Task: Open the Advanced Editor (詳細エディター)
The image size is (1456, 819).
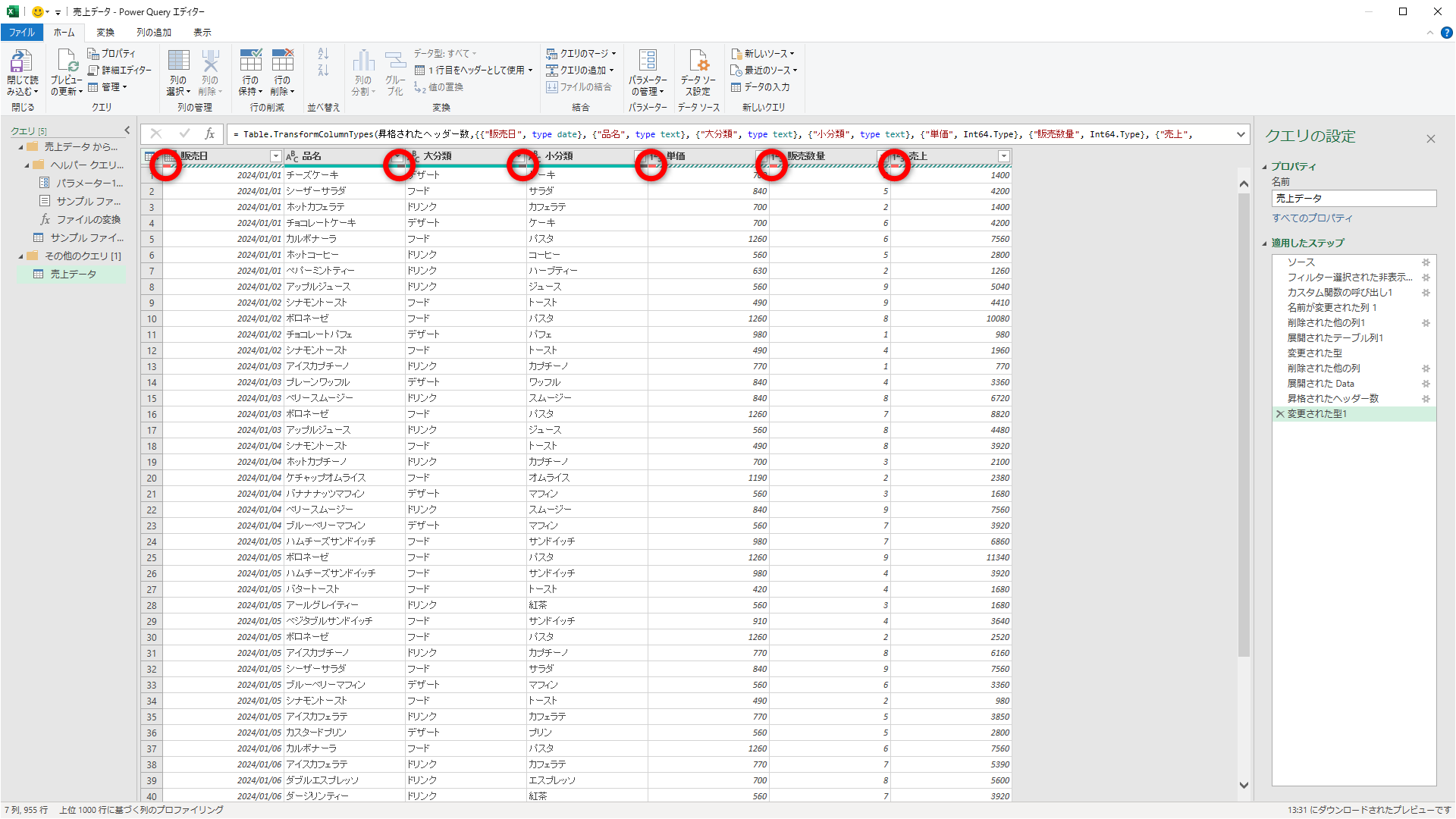Action: (x=120, y=71)
